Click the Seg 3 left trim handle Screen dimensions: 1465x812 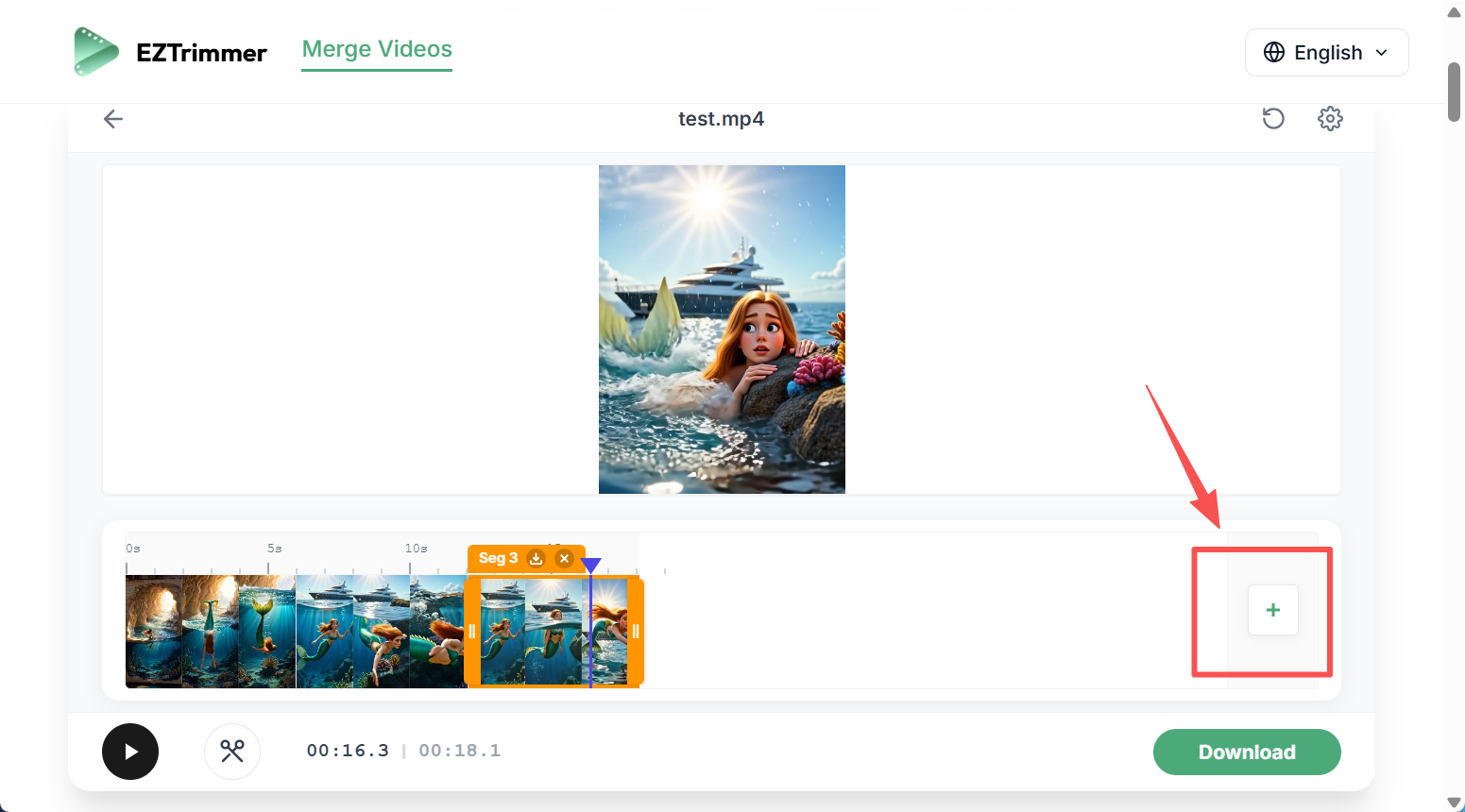[472, 632]
